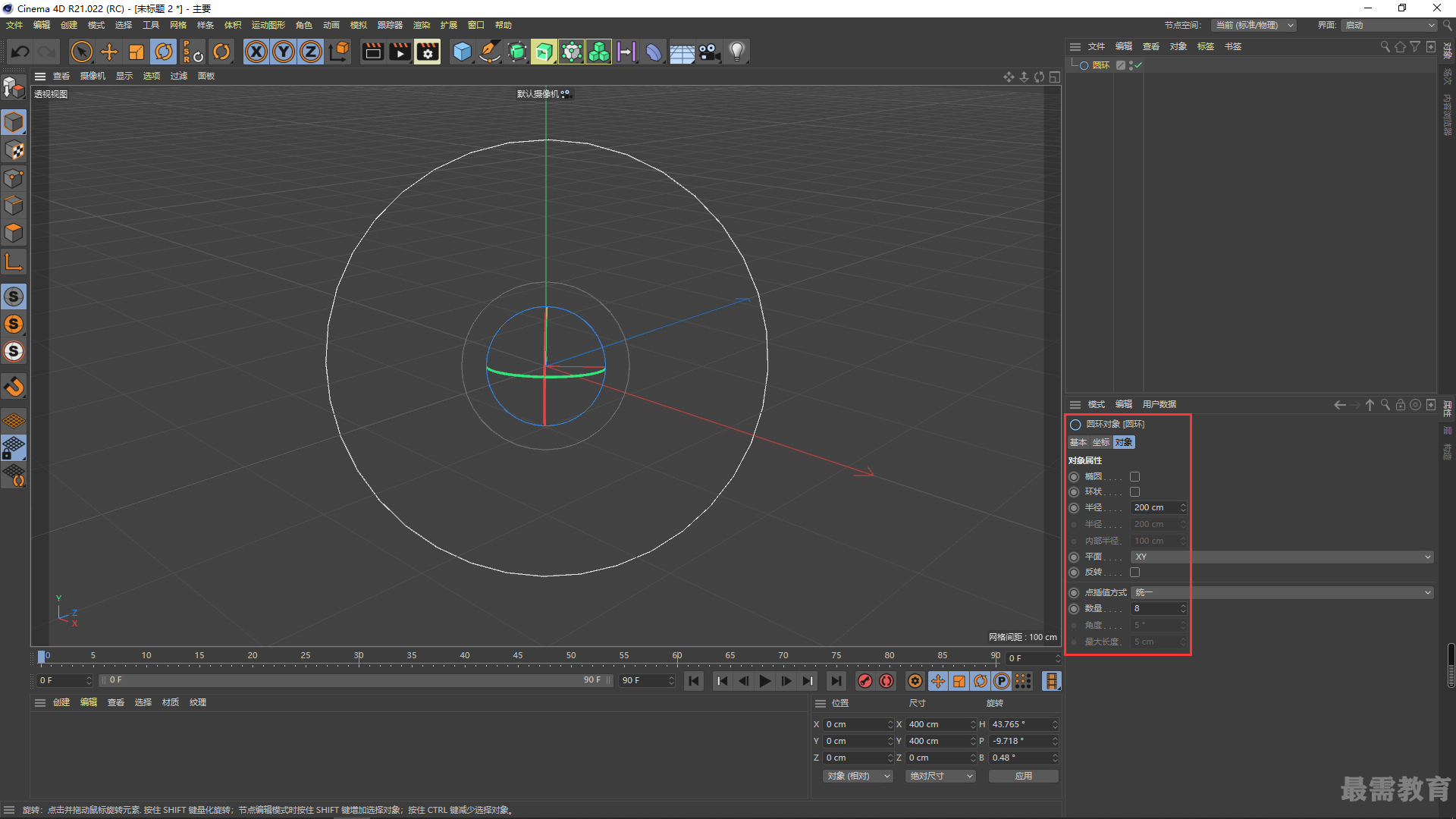Click the preview range bar 0 F to 90 F
Screen dimensions: 1456x819
(x=356, y=681)
